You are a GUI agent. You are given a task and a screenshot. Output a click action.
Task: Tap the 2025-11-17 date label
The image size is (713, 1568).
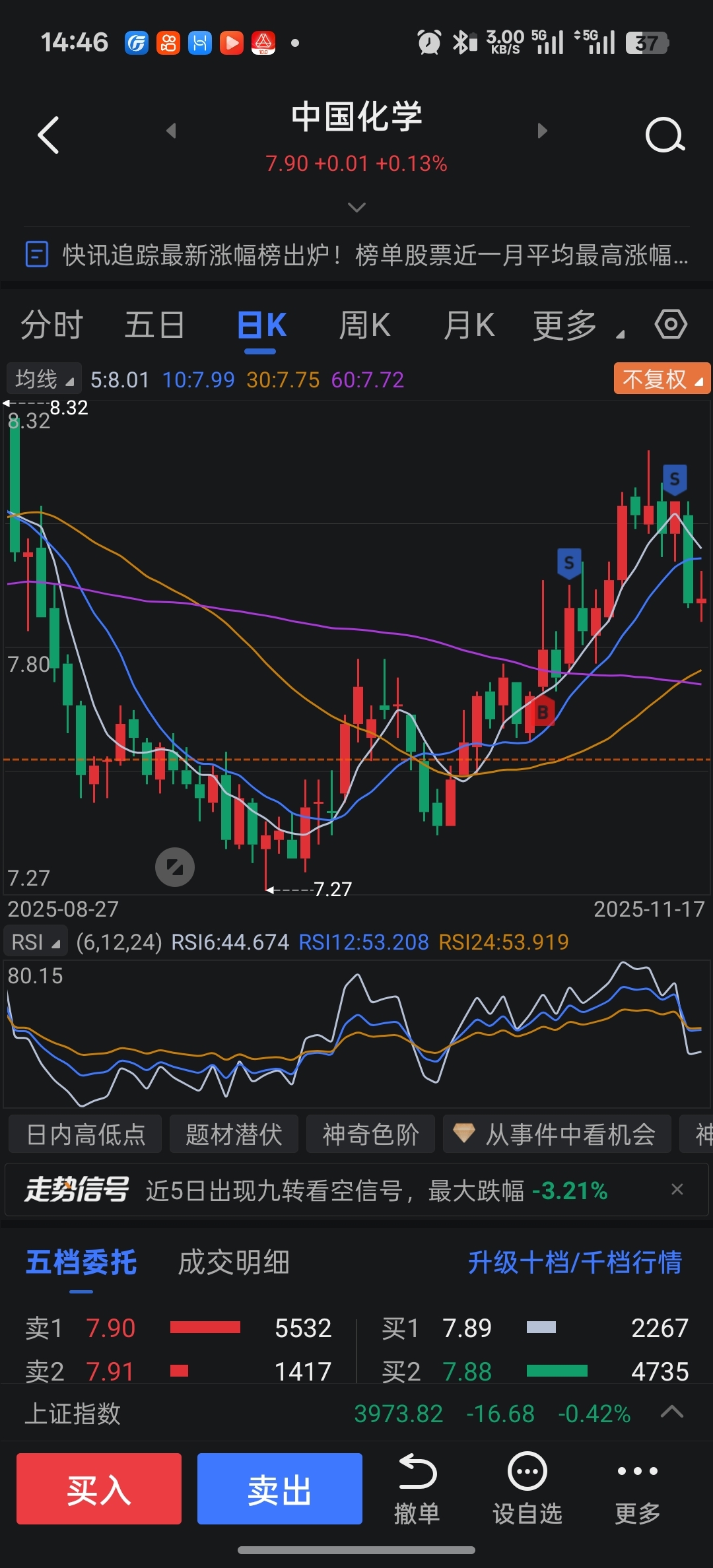(649, 909)
